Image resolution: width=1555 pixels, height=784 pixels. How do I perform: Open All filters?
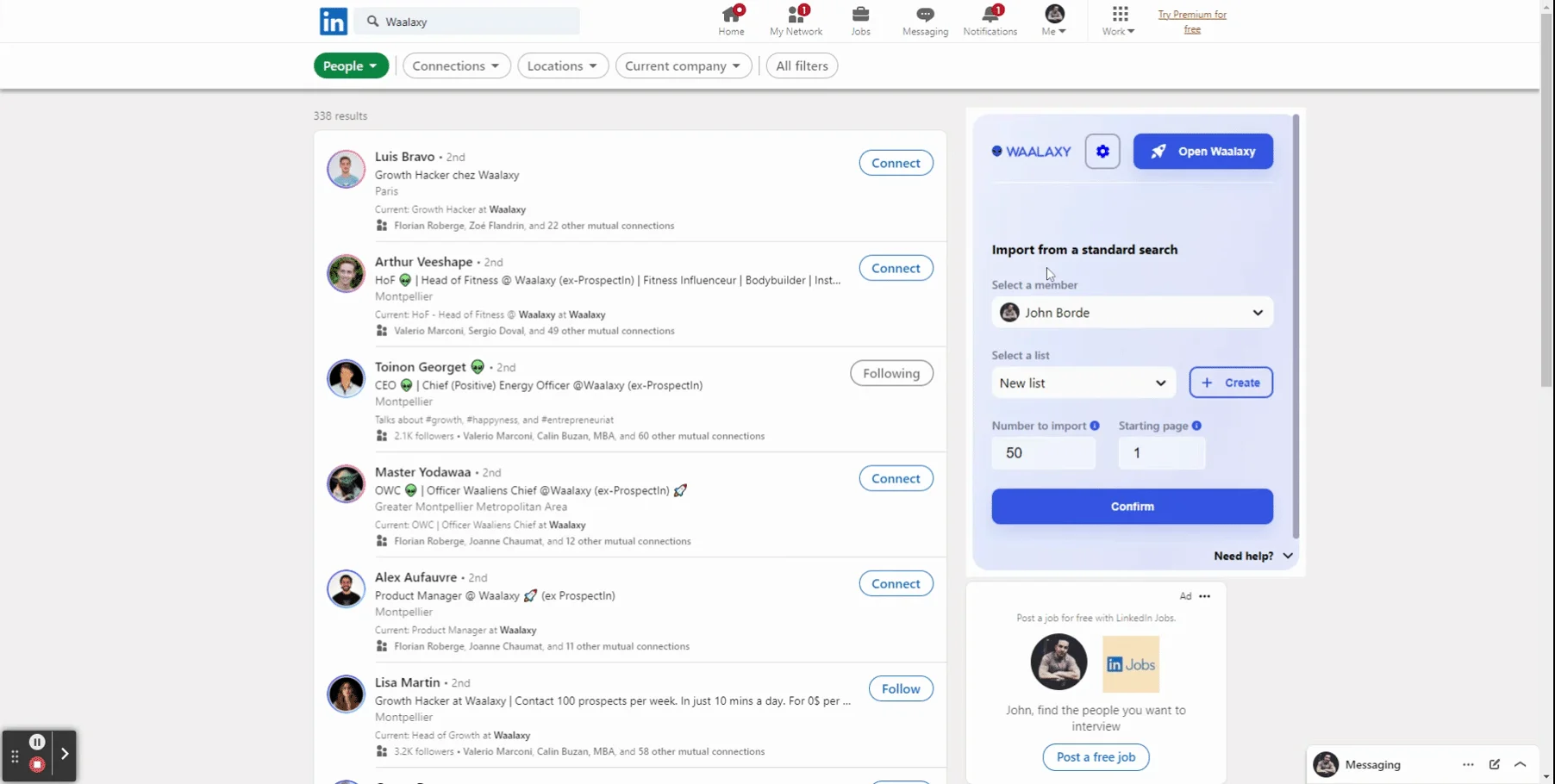click(x=802, y=65)
